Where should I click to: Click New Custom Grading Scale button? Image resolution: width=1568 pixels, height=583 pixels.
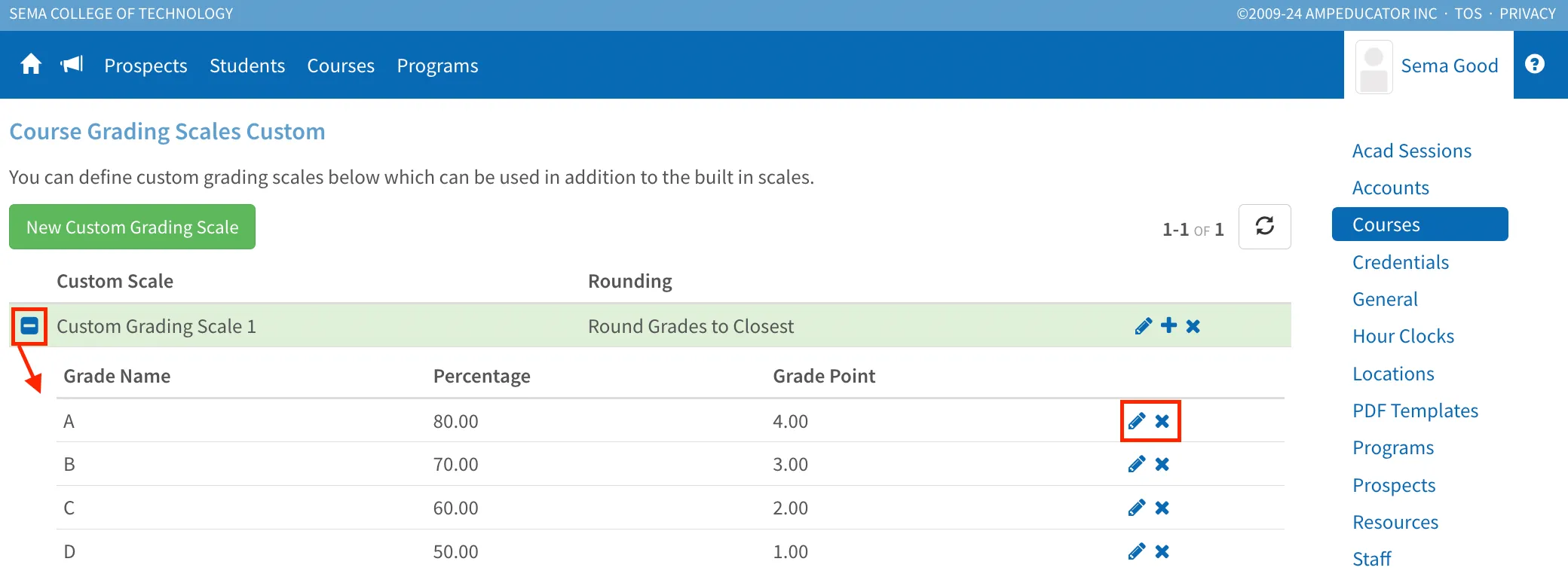point(132,227)
